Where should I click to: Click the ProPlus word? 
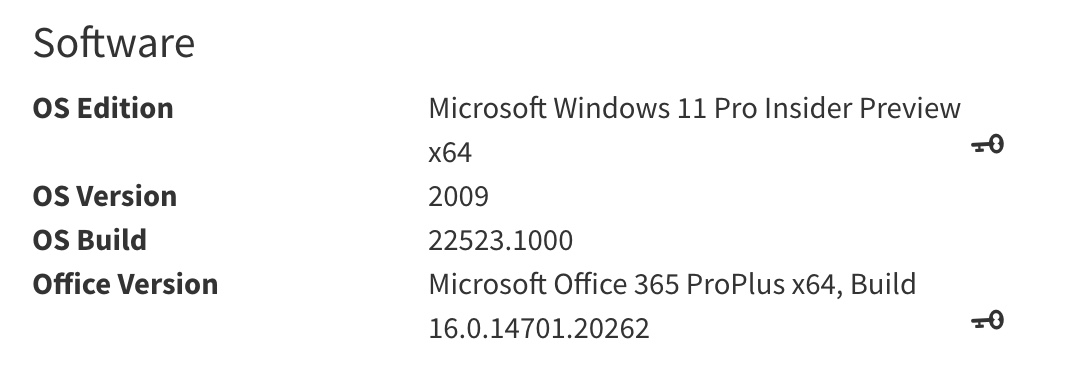[x=736, y=283]
